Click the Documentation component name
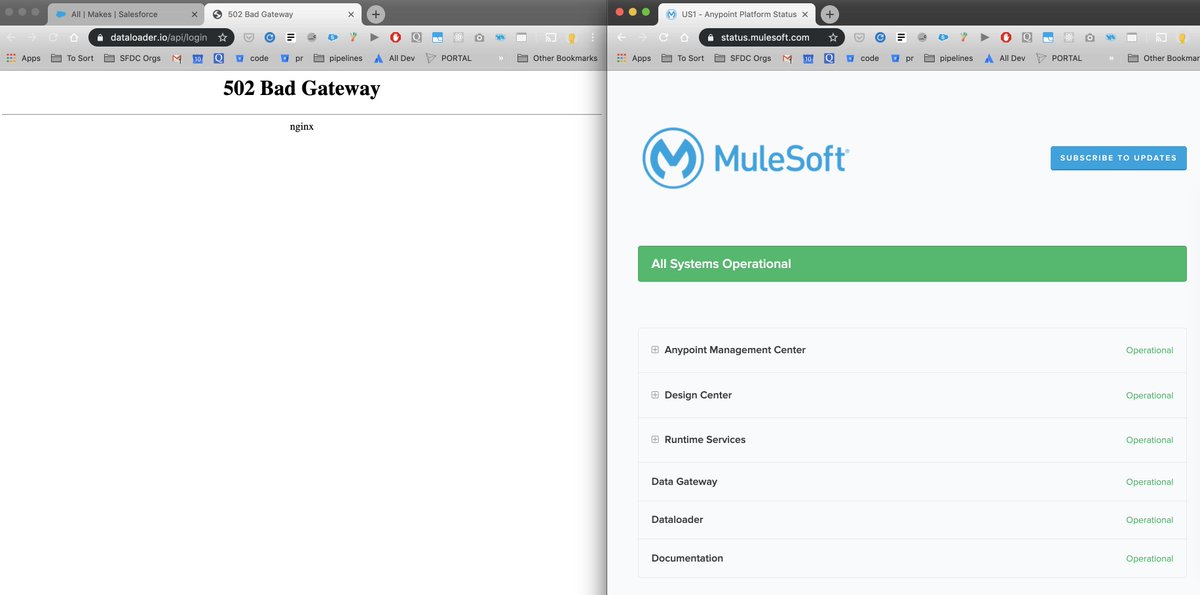The width and height of the screenshot is (1200, 595). (687, 558)
